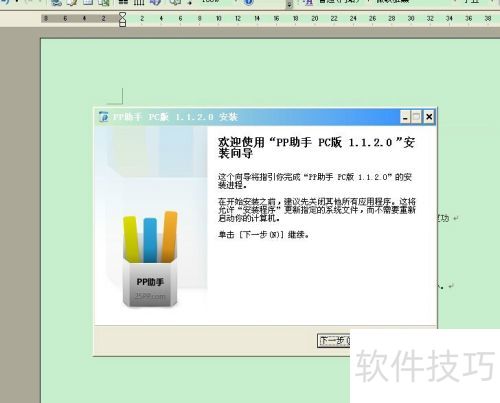This screenshot has height=403, width=500.
Task: Insert an Excel worksheet from toolbar
Action: click(x=104, y=2)
